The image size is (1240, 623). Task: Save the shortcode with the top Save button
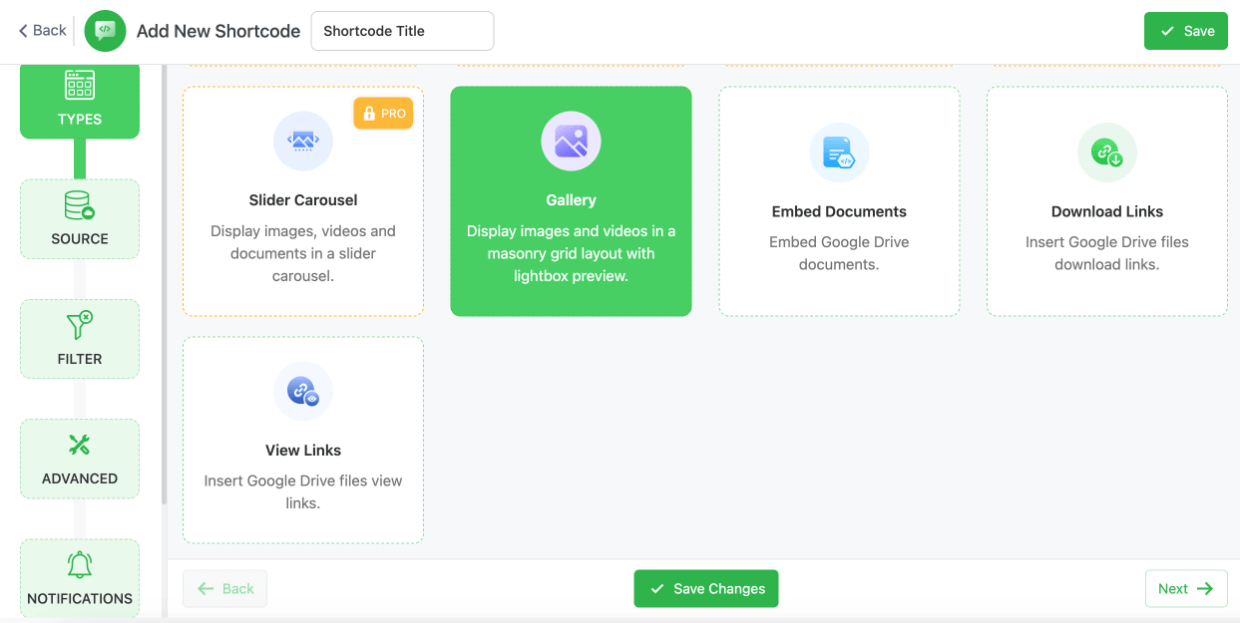[x=1186, y=30]
